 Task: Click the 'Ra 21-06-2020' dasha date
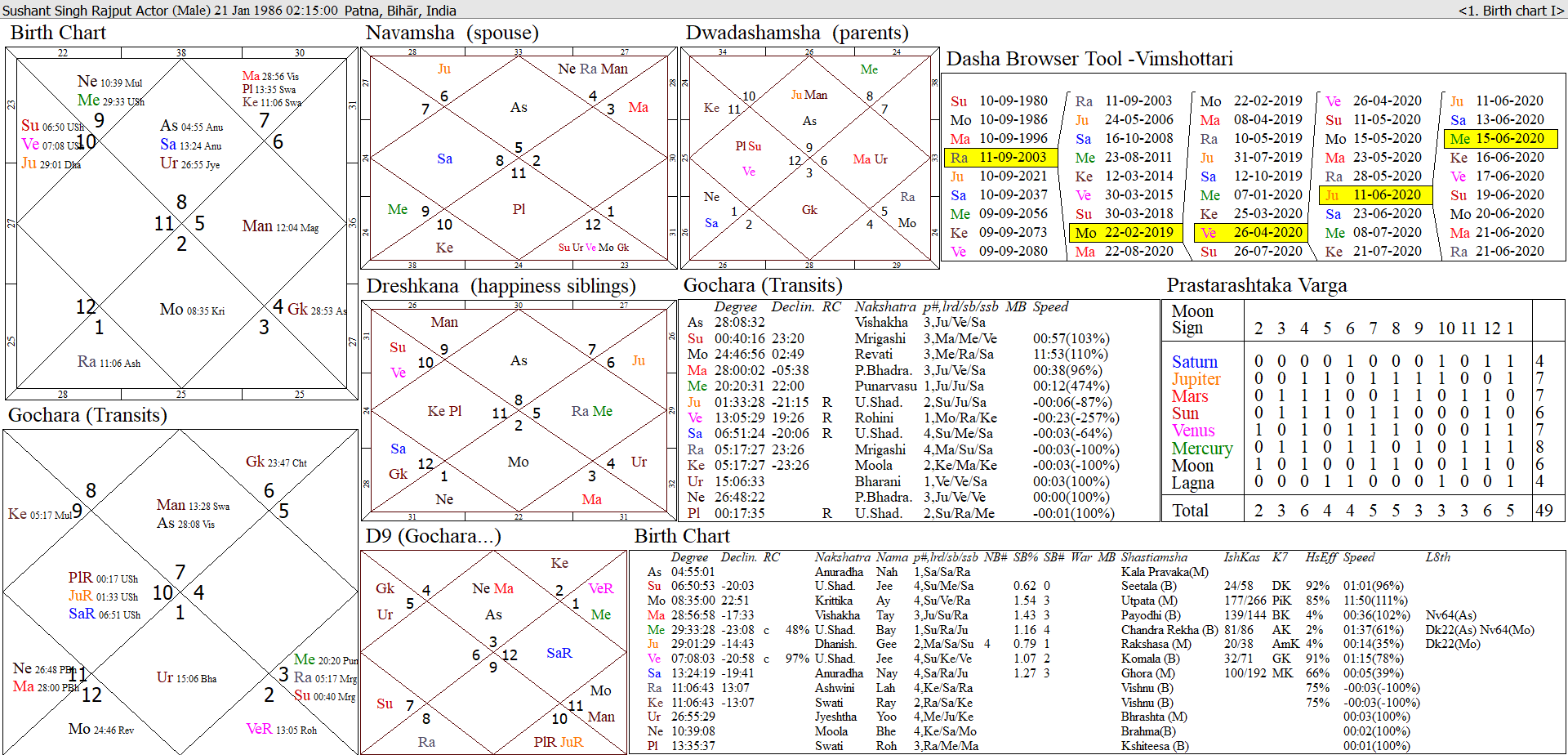tap(1497, 252)
